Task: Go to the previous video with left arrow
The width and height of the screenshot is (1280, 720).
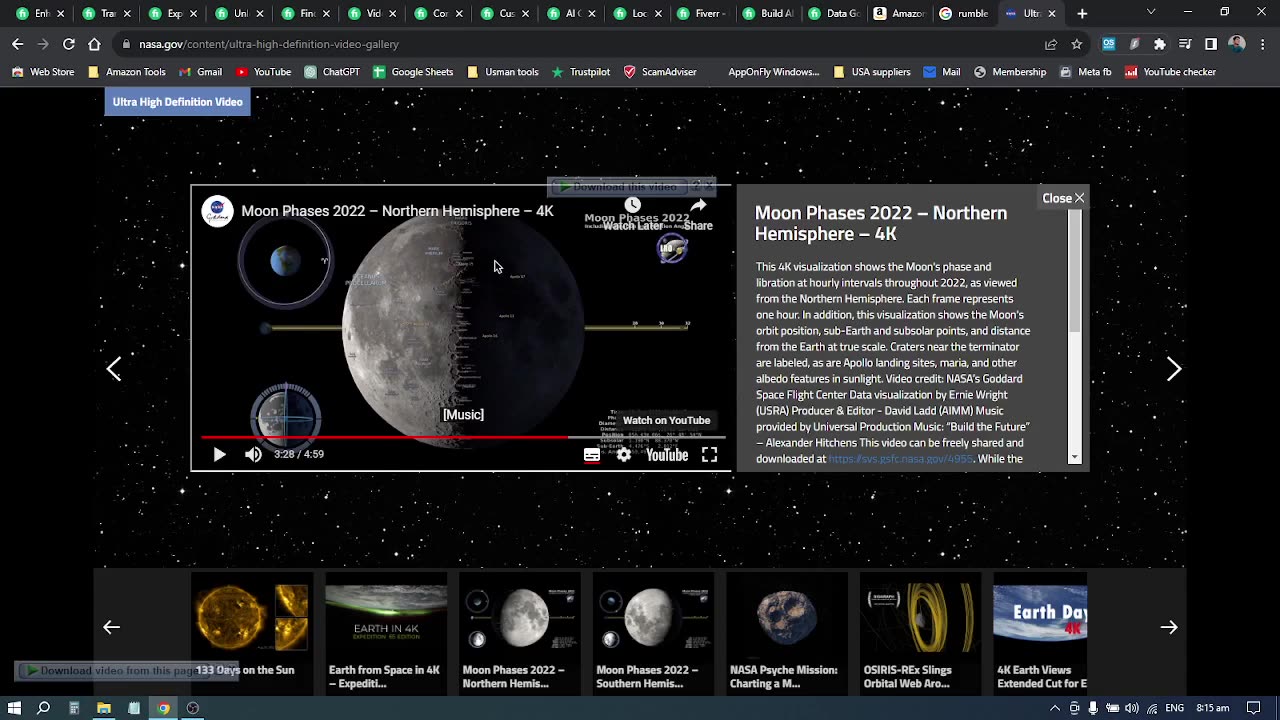Action: point(114,369)
